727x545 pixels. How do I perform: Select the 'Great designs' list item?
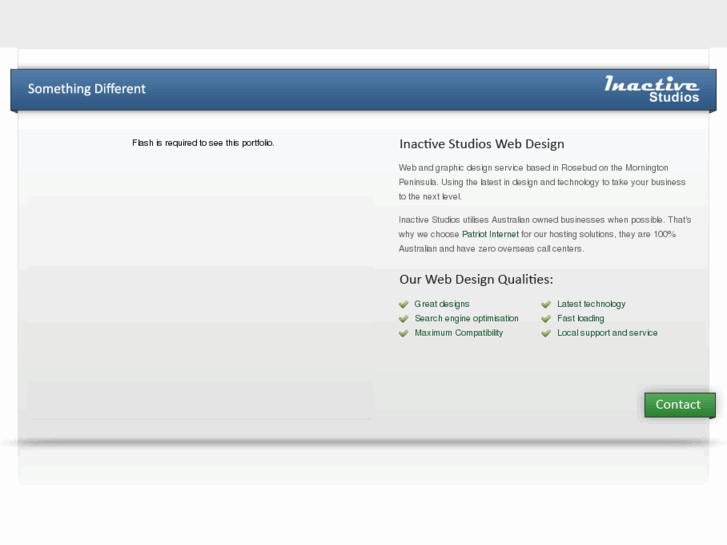442,304
